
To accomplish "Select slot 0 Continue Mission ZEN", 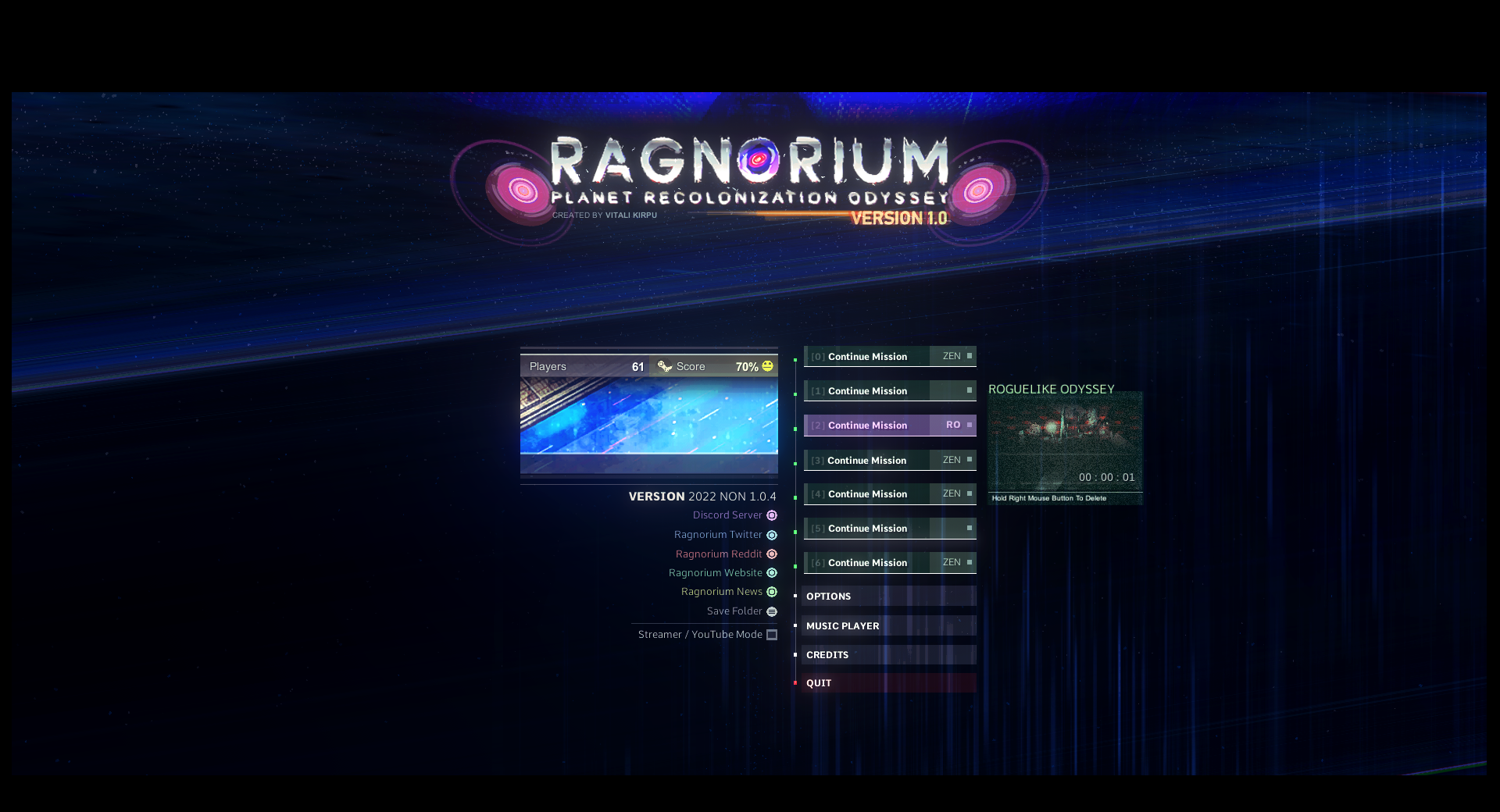I will coord(889,357).
